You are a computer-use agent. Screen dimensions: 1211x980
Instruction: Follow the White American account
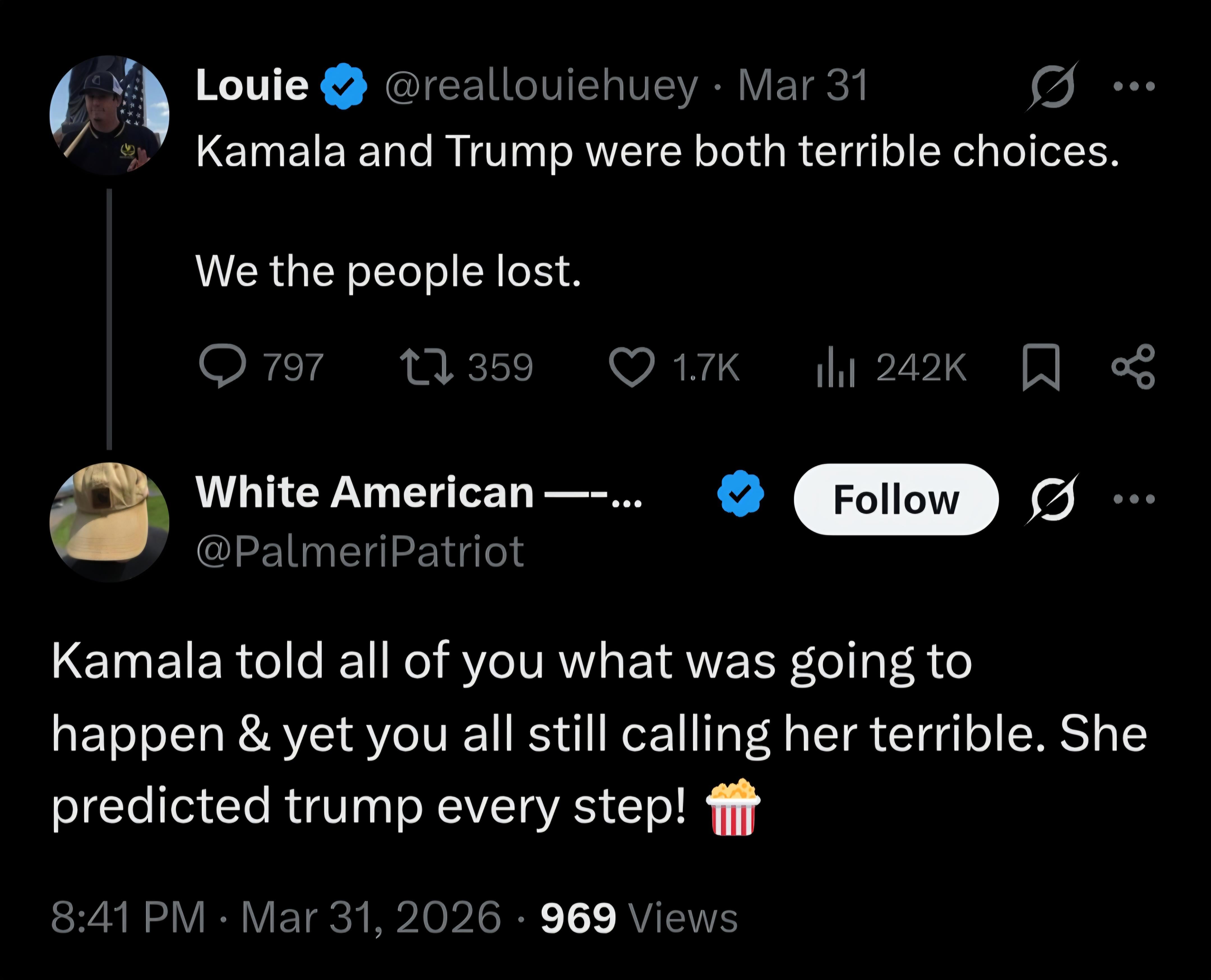click(896, 500)
